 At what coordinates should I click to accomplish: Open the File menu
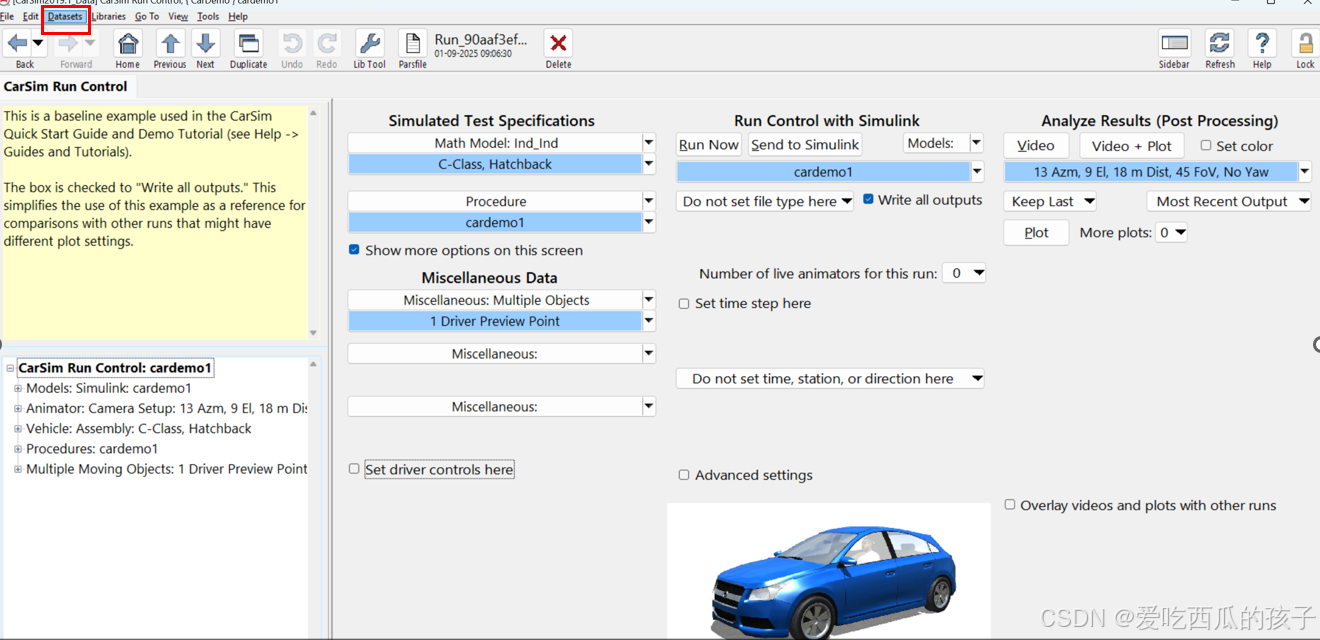tap(7, 16)
